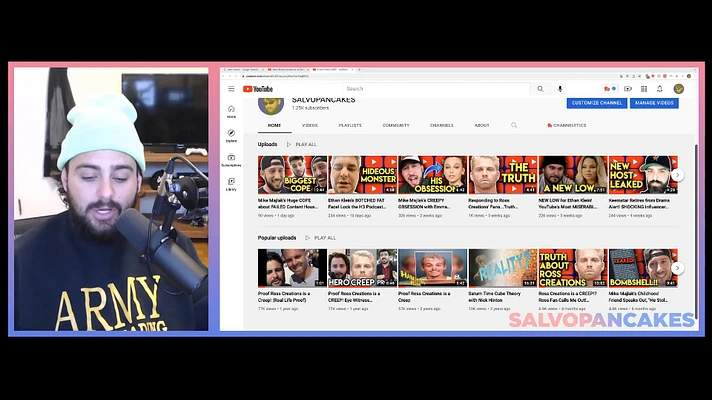This screenshot has height=400, width=712.
Task: Switch to the ABOUT tab
Action: 482,125
